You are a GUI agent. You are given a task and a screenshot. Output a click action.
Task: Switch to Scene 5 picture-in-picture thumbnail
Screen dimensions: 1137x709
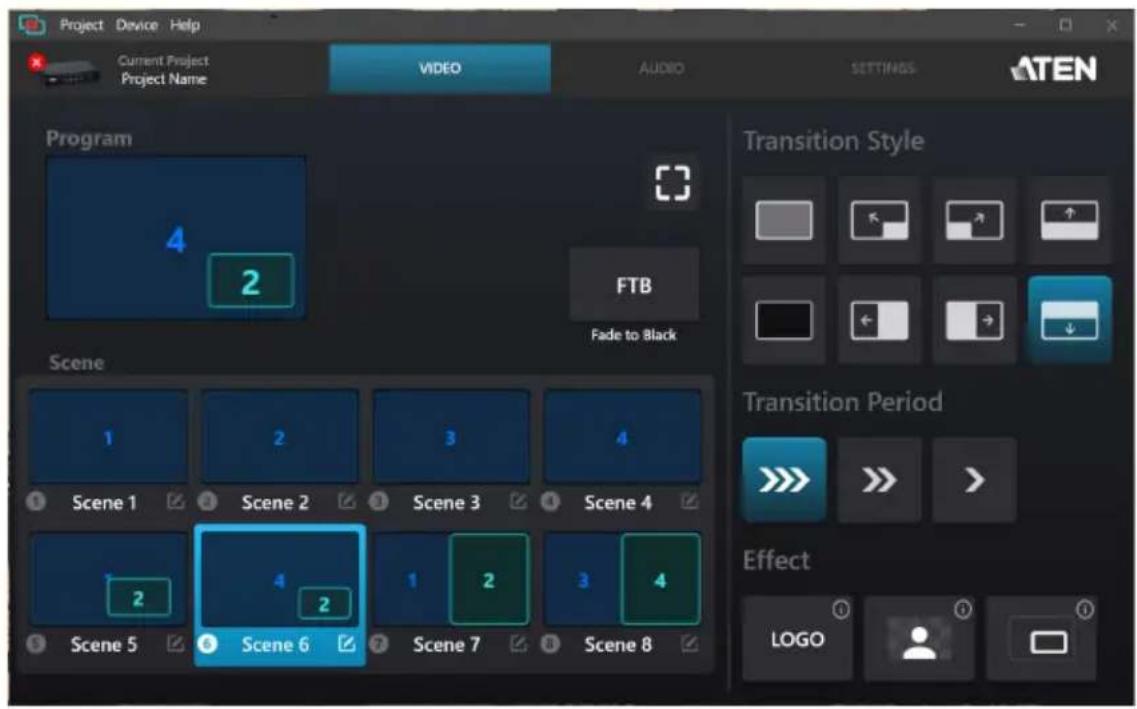[108, 579]
